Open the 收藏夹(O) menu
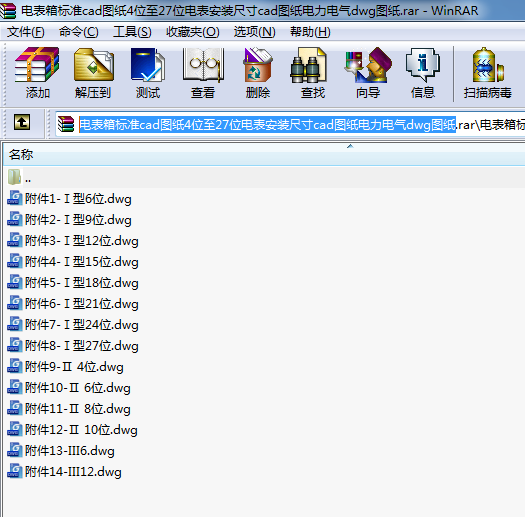This screenshot has height=517, width=525. click(x=193, y=32)
